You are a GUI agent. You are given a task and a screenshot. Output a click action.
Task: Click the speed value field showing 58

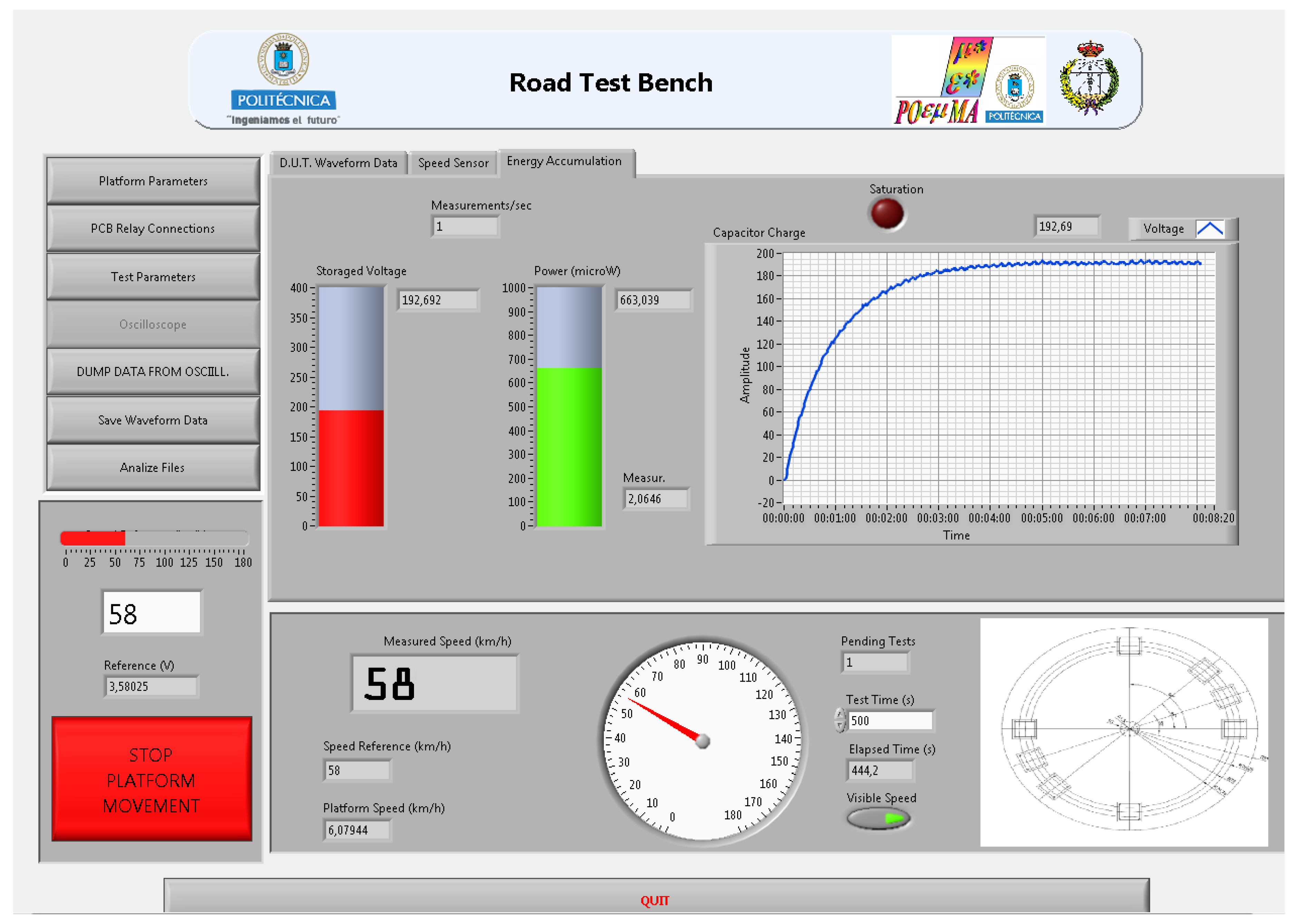click(x=151, y=613)
